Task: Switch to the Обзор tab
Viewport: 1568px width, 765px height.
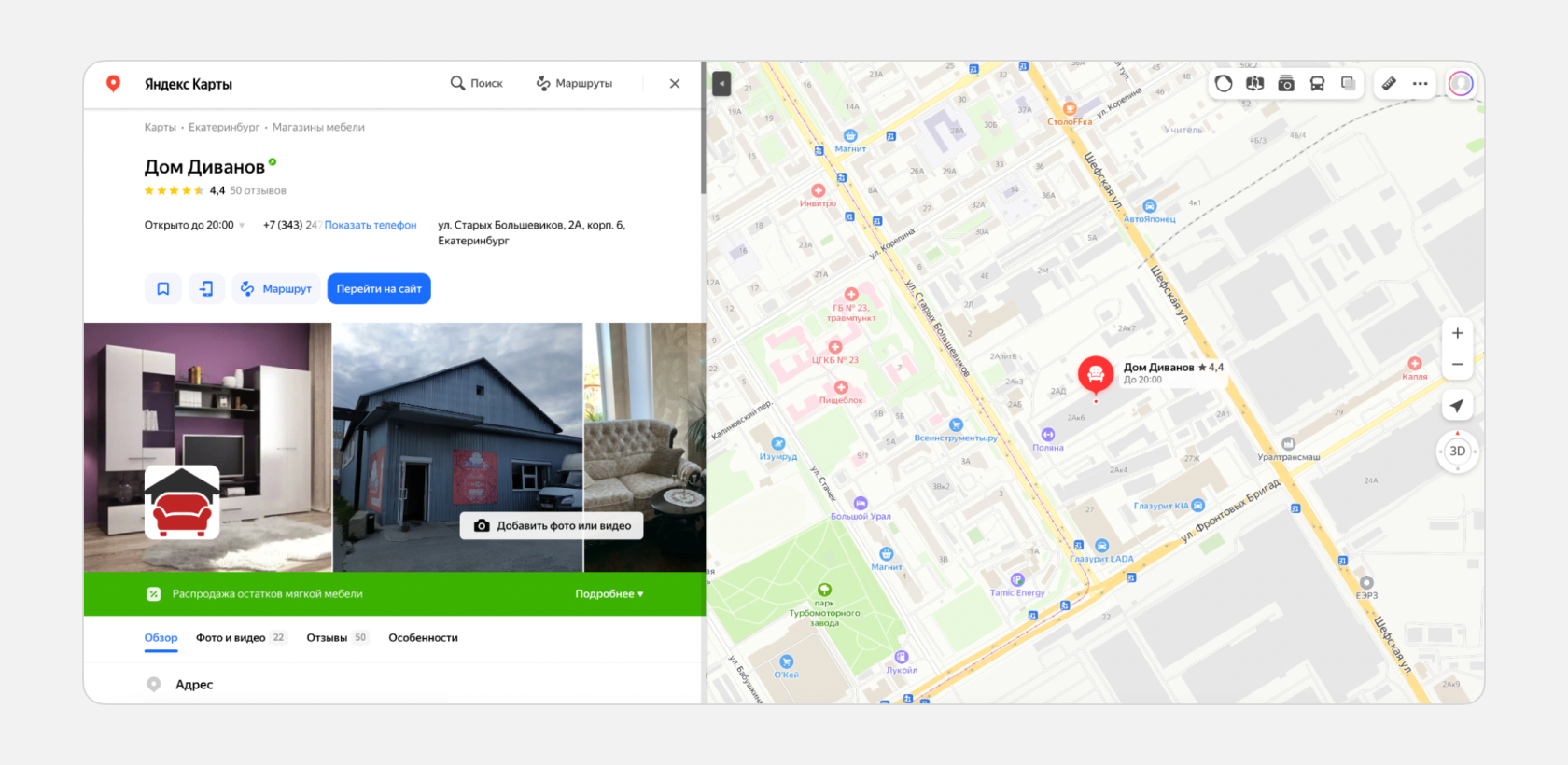Action: [x=161, y=638]
